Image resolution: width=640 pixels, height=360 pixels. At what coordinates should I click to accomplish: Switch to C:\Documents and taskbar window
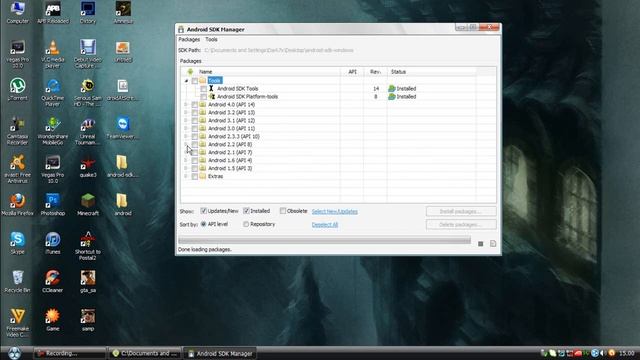[145, 353]
